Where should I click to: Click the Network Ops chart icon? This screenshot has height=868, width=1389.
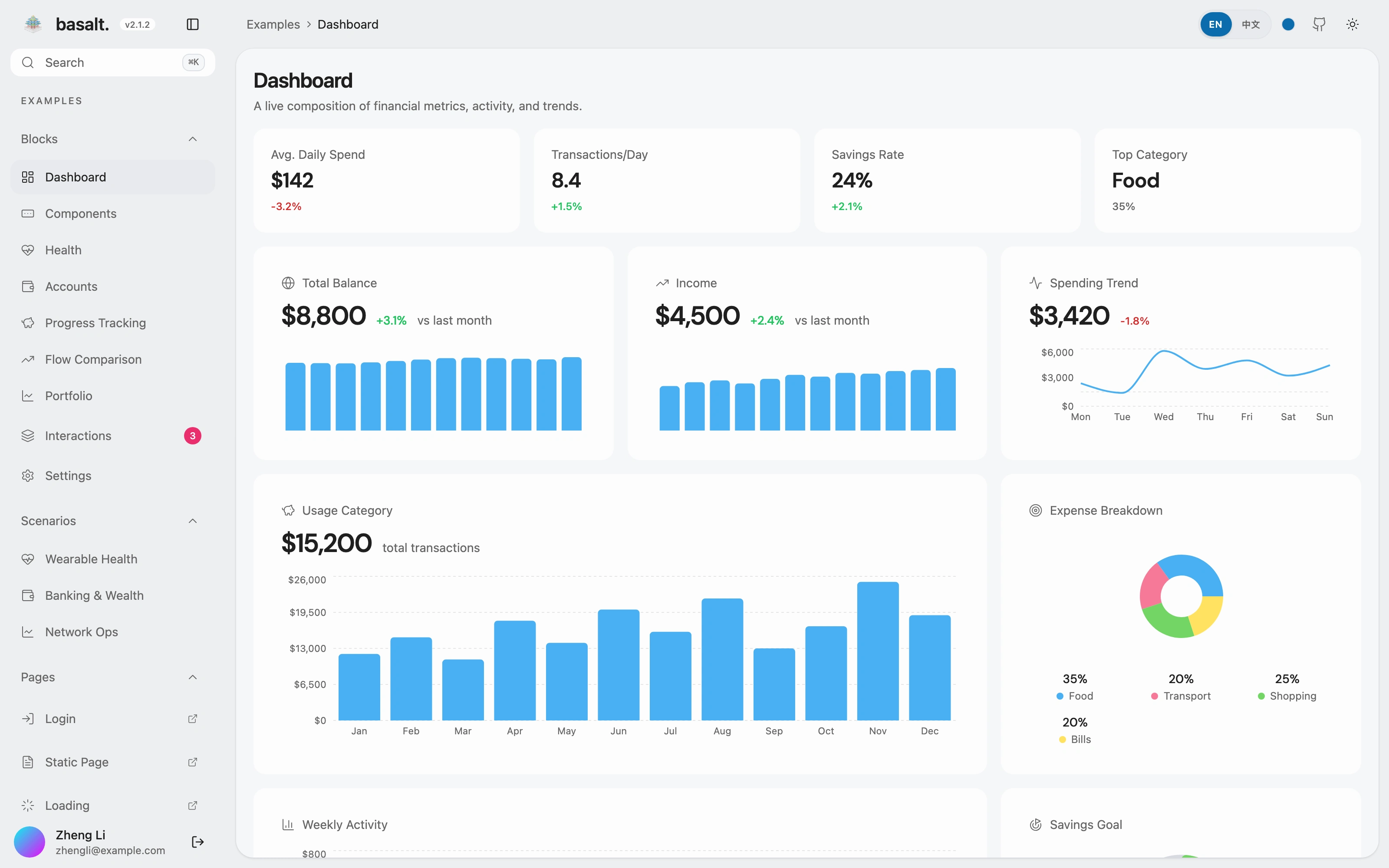pyautogui.click(x=27, y=632)
